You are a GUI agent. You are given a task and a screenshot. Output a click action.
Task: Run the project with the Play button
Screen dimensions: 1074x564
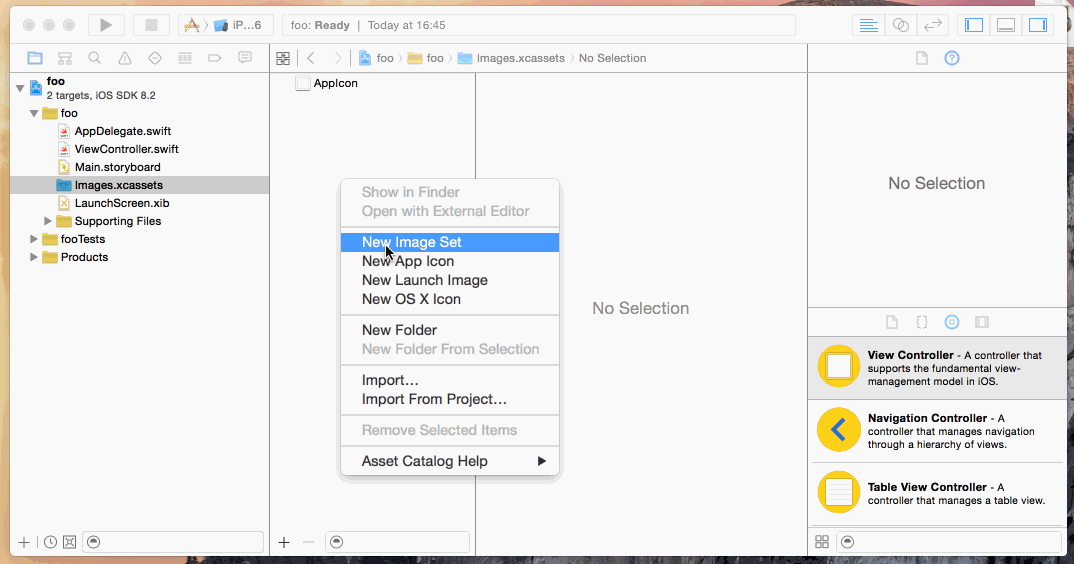coord(105,25)
